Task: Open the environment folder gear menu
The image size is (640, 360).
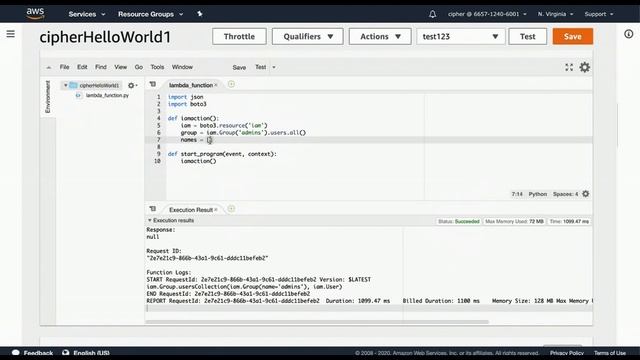Action: [132, 85]
